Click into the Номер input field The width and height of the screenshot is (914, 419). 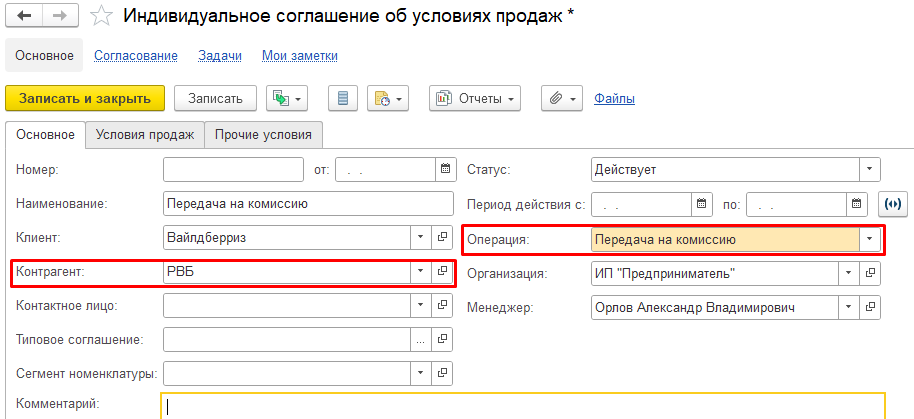pos(234,170)
